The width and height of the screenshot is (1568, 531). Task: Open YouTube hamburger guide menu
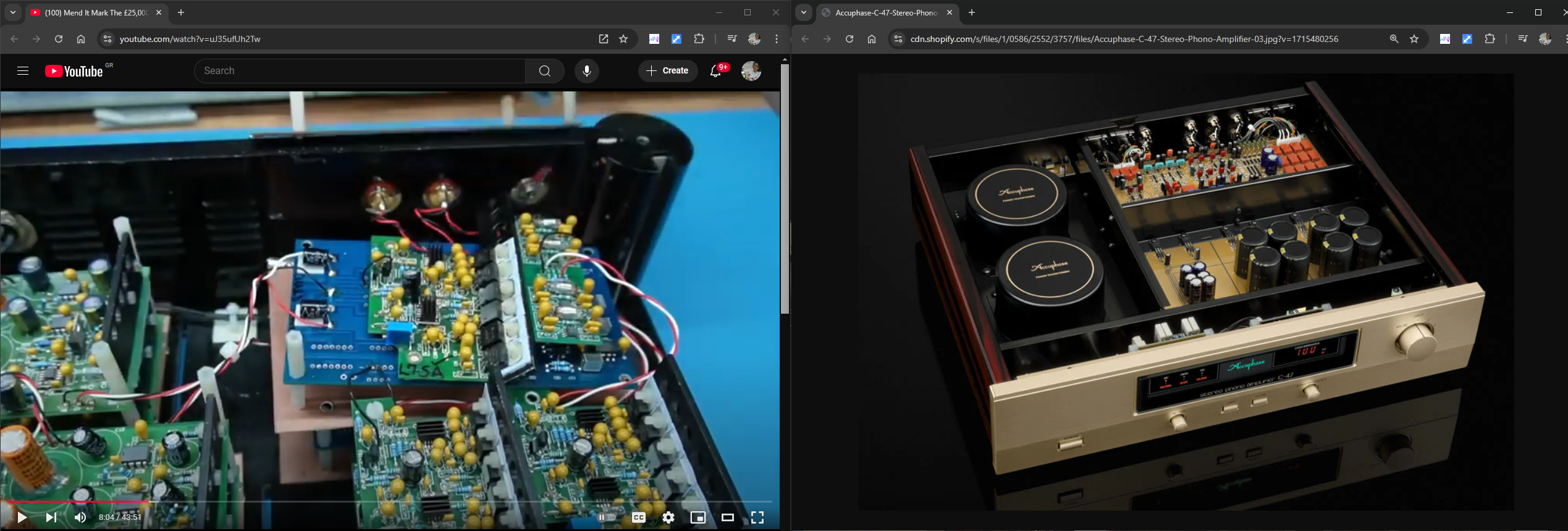tap(23, 71)
